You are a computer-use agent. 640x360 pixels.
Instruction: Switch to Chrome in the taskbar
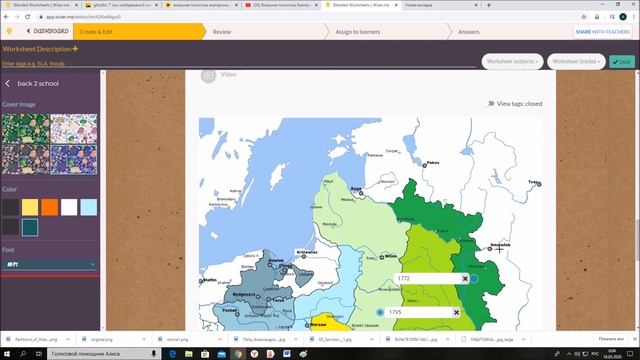coord(238,353)
